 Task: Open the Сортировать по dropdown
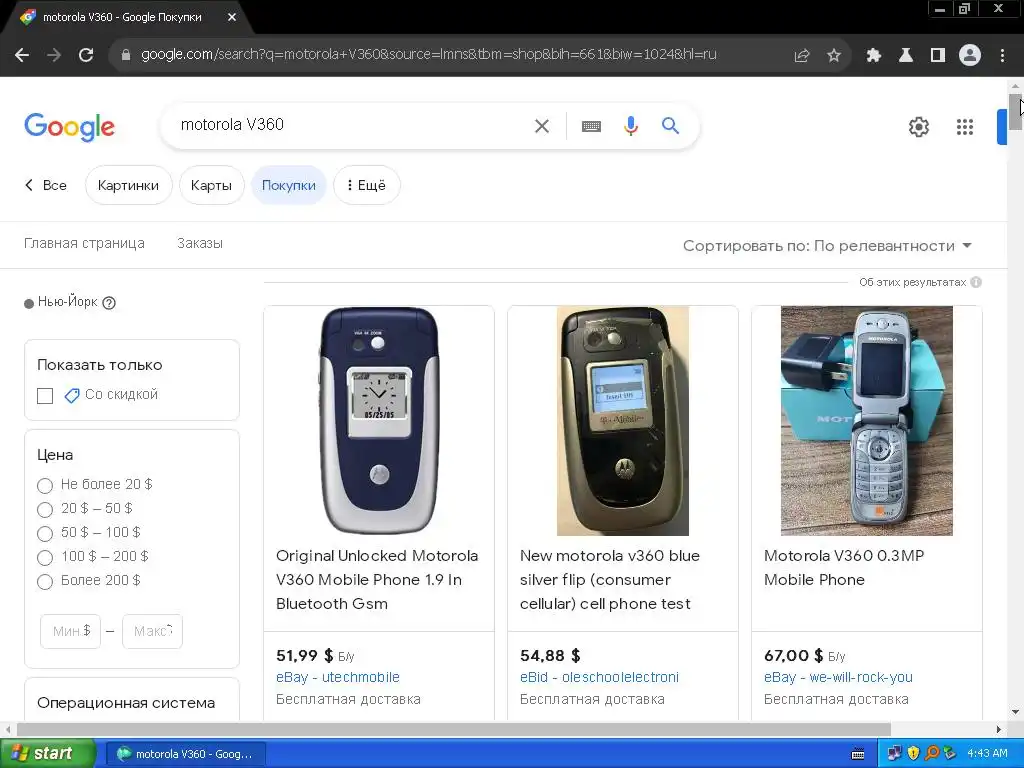[827, 246]
